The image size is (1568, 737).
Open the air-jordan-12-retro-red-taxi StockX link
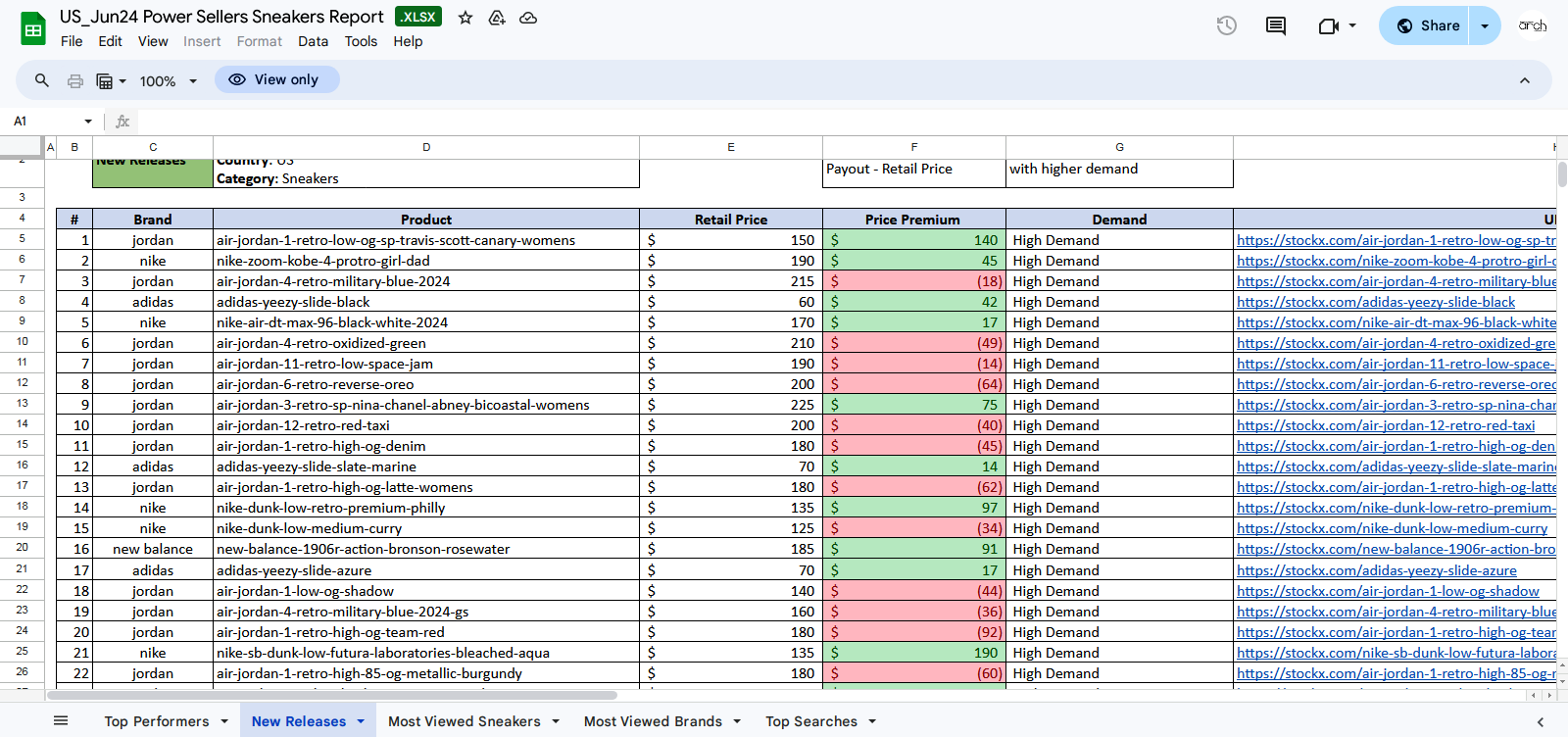[x=1386, y=425]
